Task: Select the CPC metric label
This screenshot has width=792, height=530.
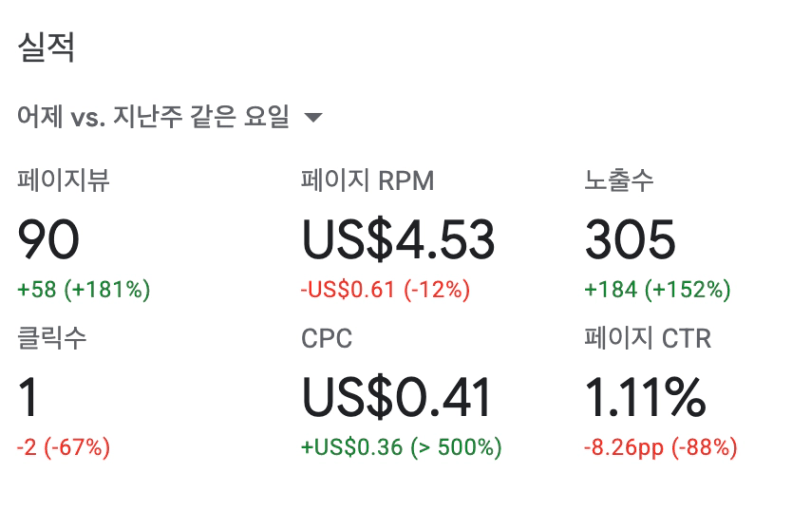Action: click(327, 339)
